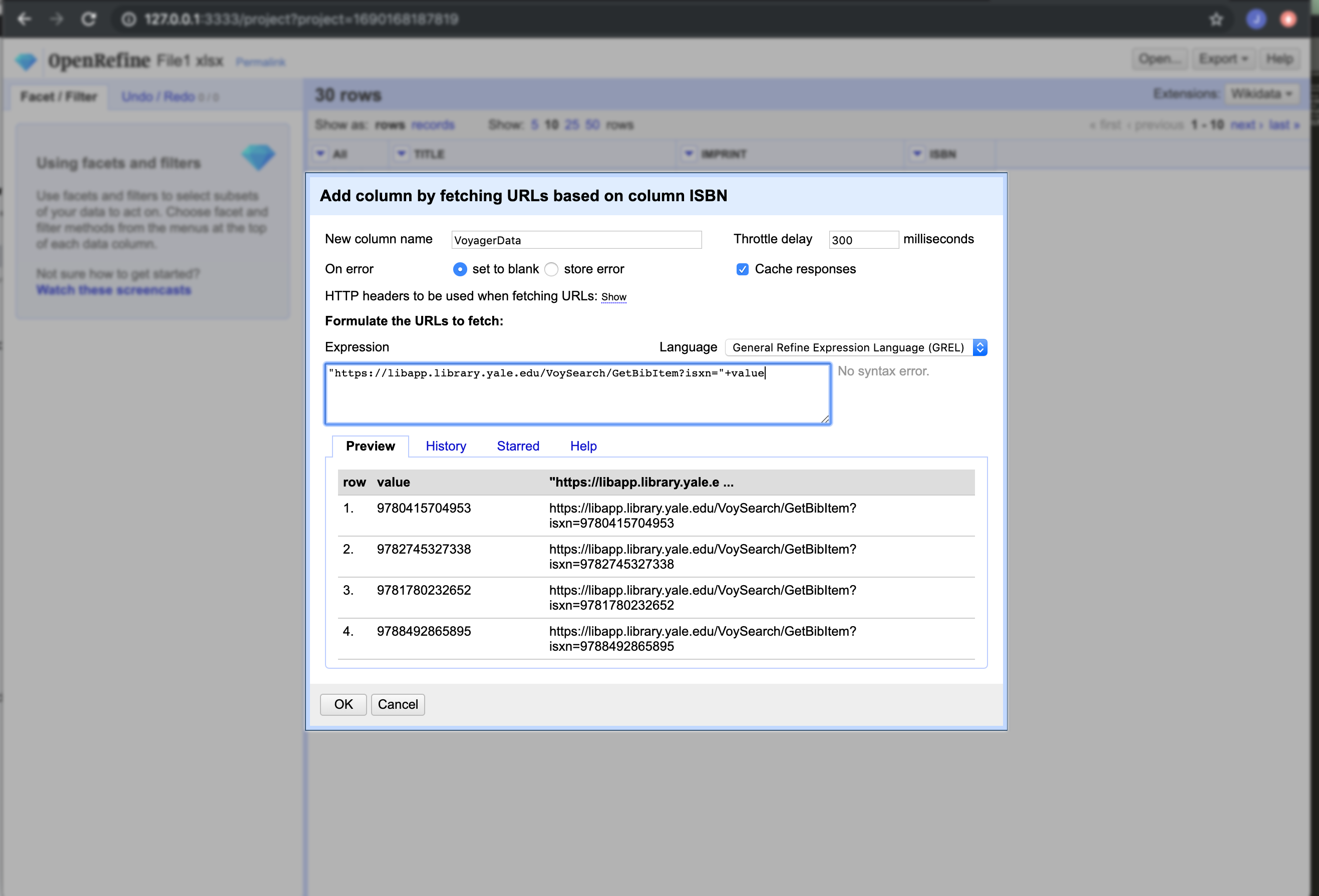This screenshot has width=1319, height=896.
Task: Click value 9788492865895 in preview
Action: point(424,631)
